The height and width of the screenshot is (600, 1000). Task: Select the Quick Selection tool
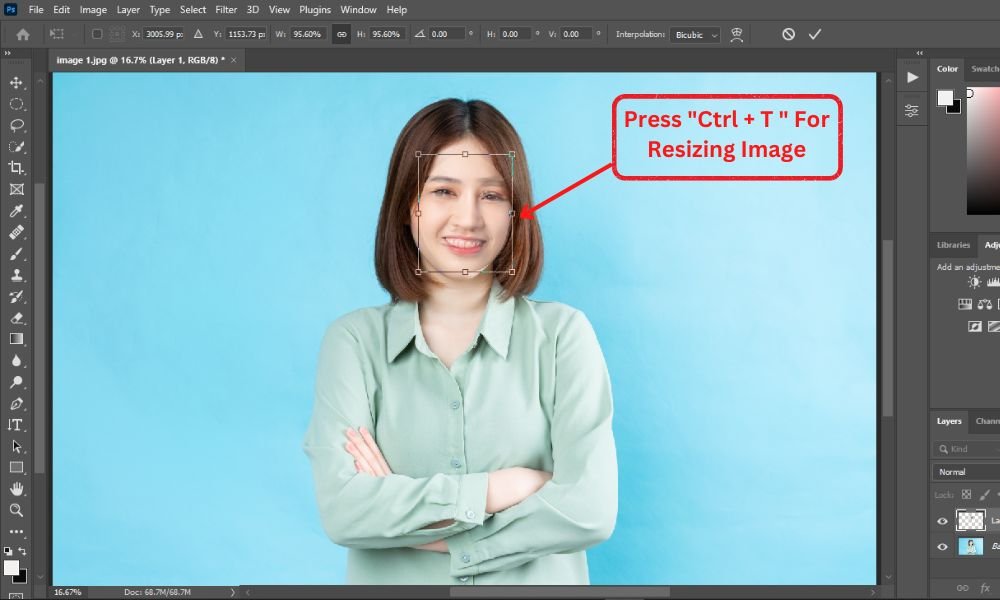click(17, 147)
